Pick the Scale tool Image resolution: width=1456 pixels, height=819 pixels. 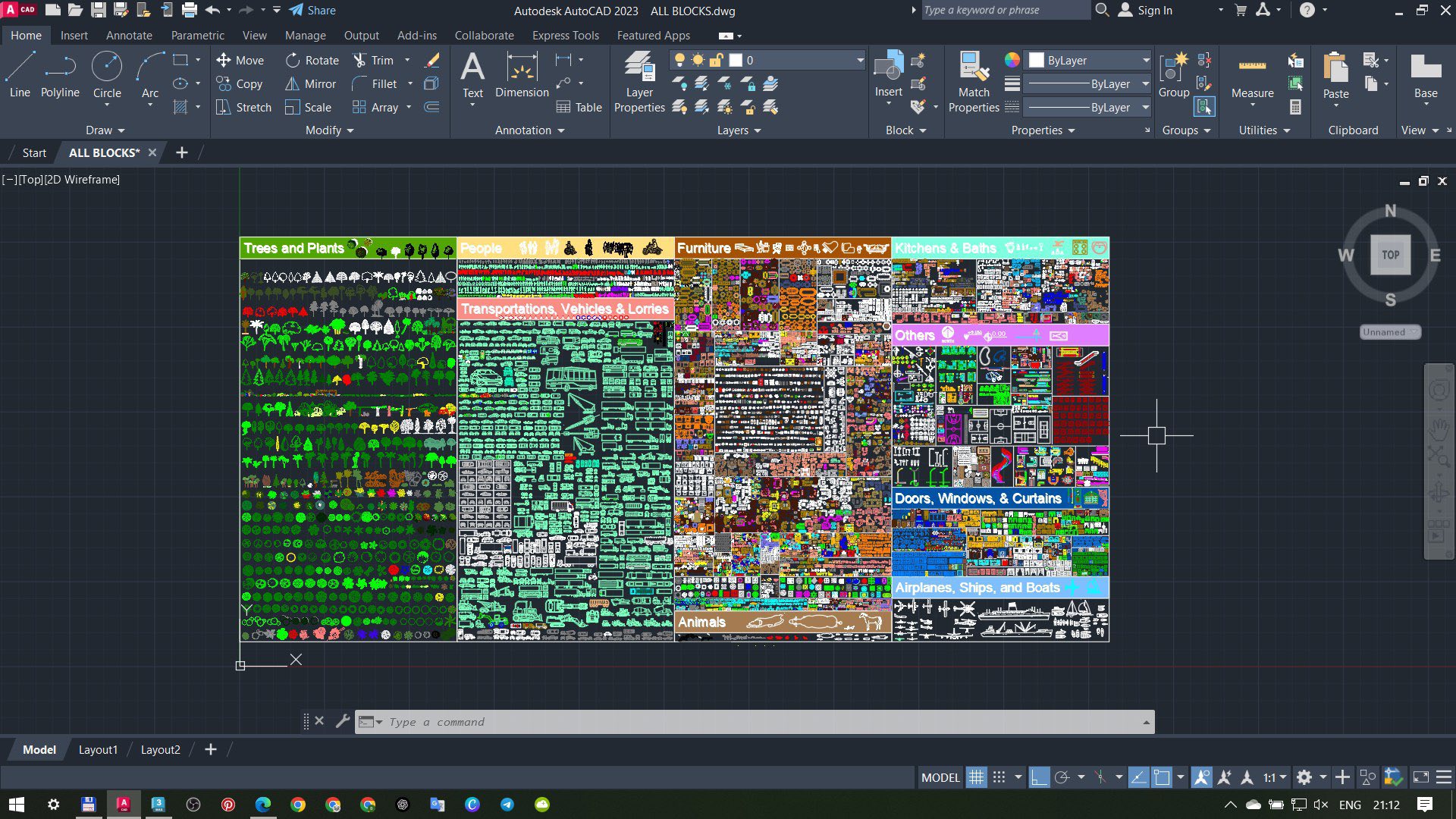pos(309,107)
